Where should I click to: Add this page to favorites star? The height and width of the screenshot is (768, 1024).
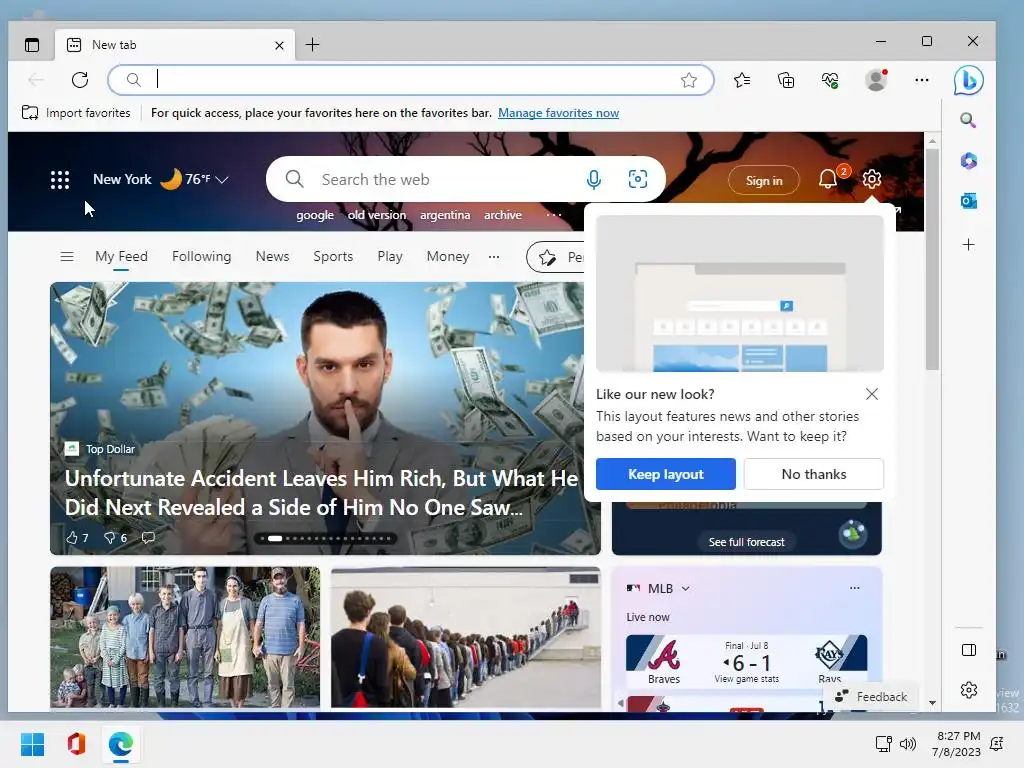pyautogui.click(x=688, y=80)
